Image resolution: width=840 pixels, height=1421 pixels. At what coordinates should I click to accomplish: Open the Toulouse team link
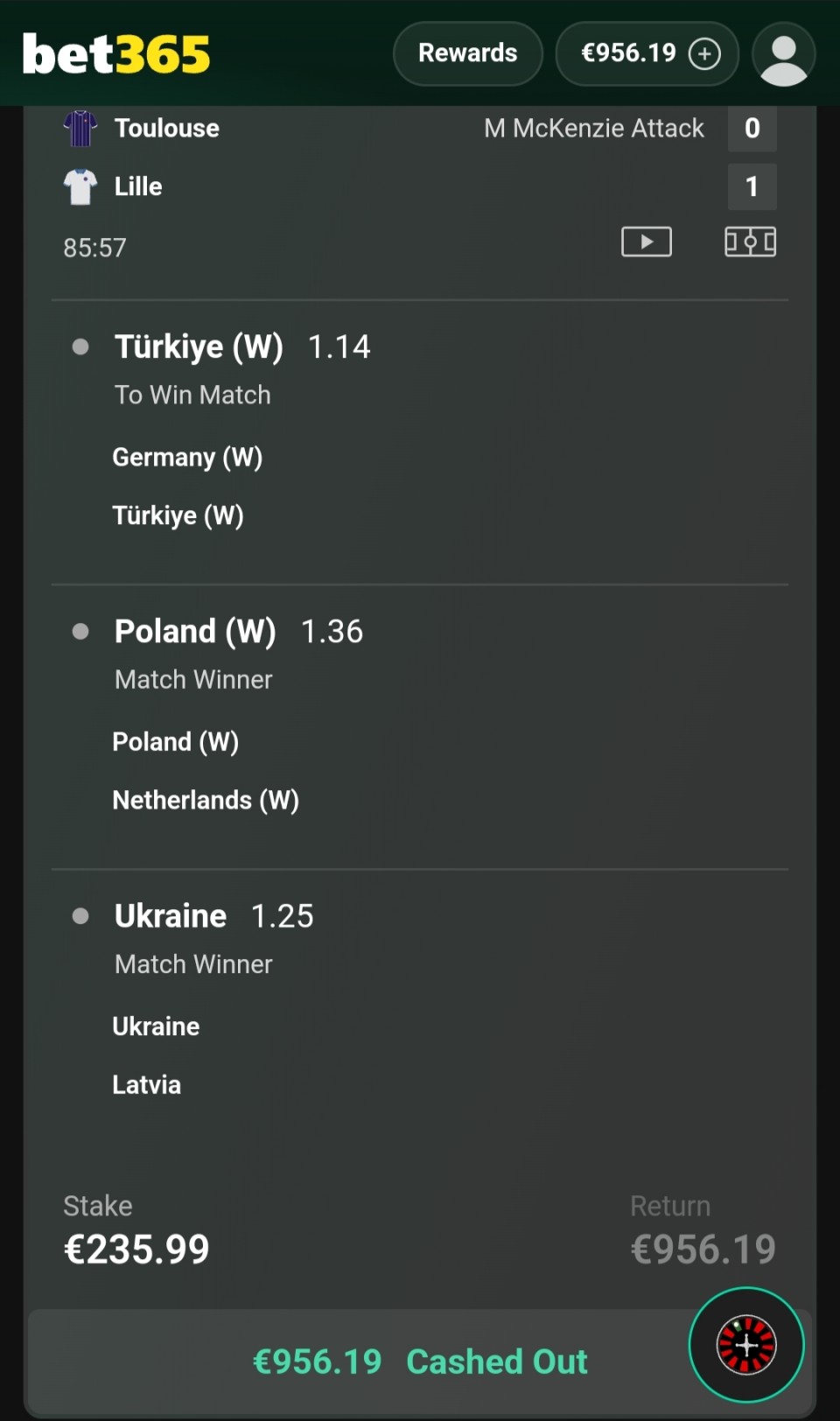click(x=167, y=129)
